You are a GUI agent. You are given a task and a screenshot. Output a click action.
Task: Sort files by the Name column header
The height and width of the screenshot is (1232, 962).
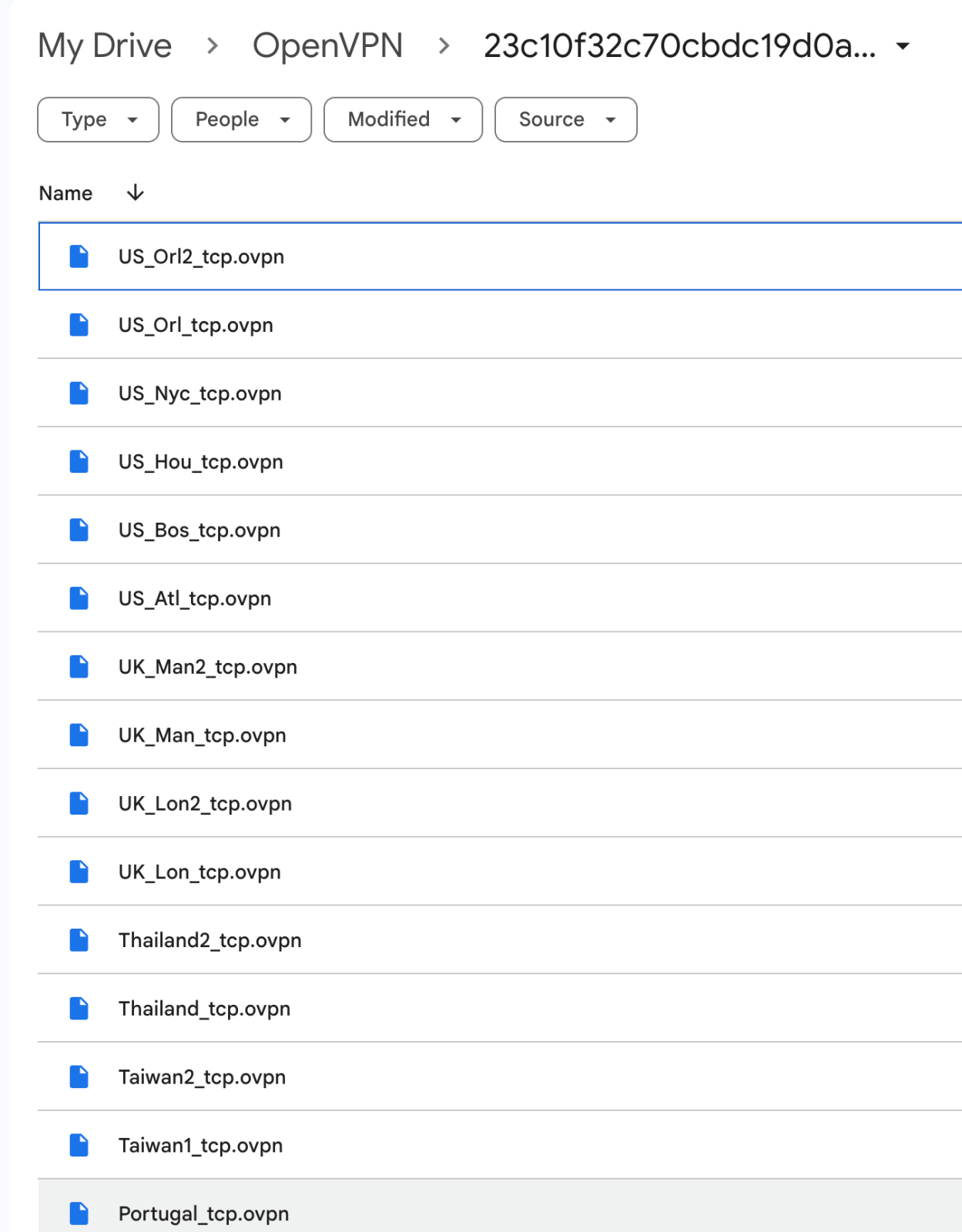pyautogui.click(x=65, y=193)
